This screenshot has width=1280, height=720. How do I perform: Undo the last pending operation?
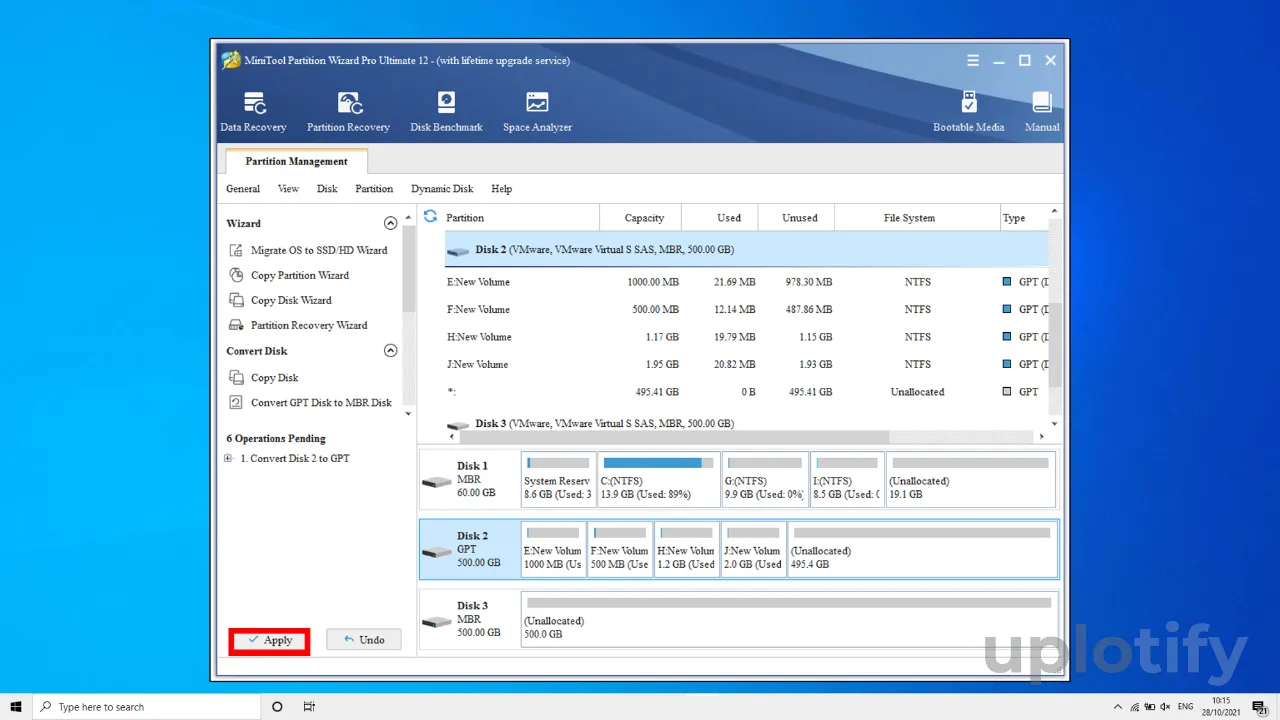point(364,640)
